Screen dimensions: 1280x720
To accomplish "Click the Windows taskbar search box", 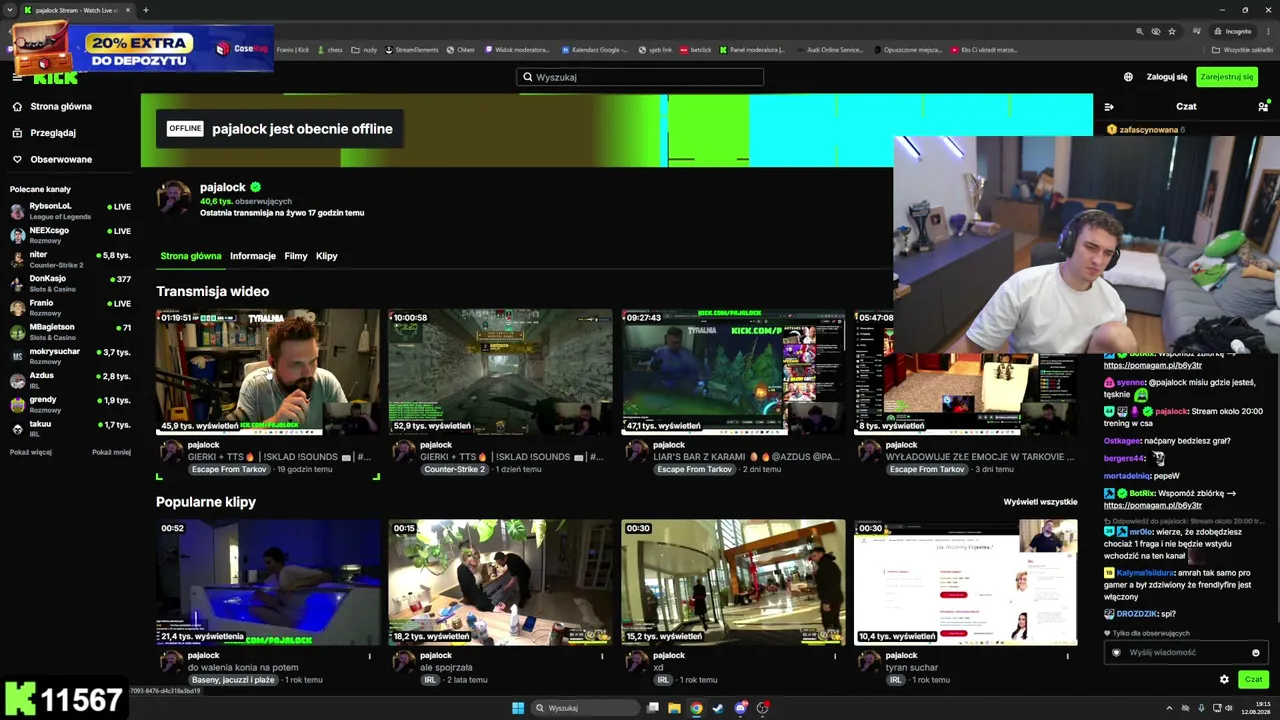I will (x=584, y=708).
